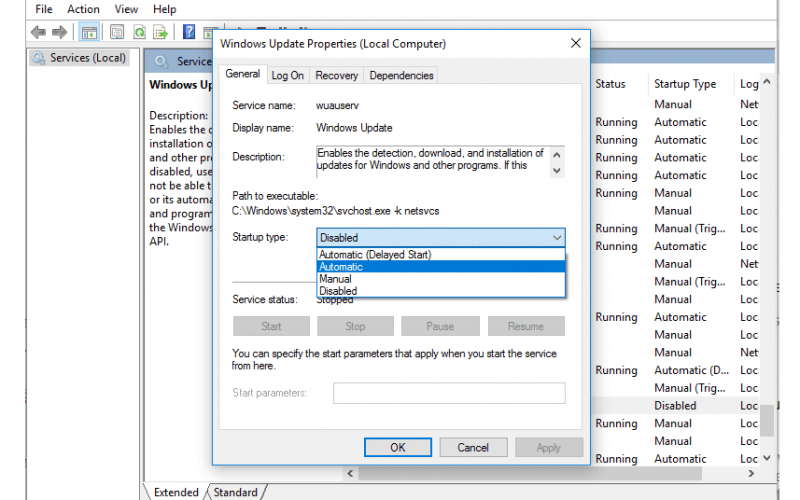800x500 pixels.
Task: Click the Cancel button
Action: coord(473,447)
